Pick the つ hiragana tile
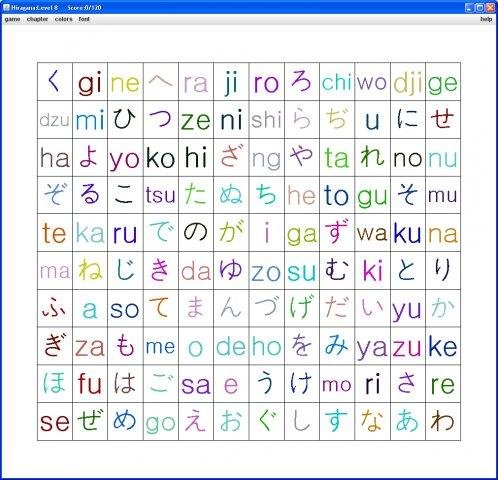This screenshot has height=480, width=498. [x=161, y=119]
